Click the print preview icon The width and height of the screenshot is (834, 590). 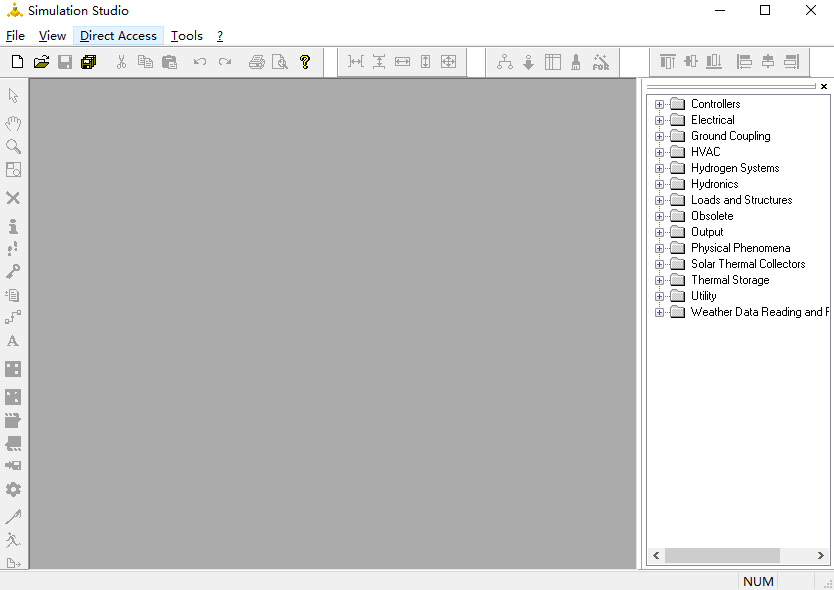[x=280, y=62]
